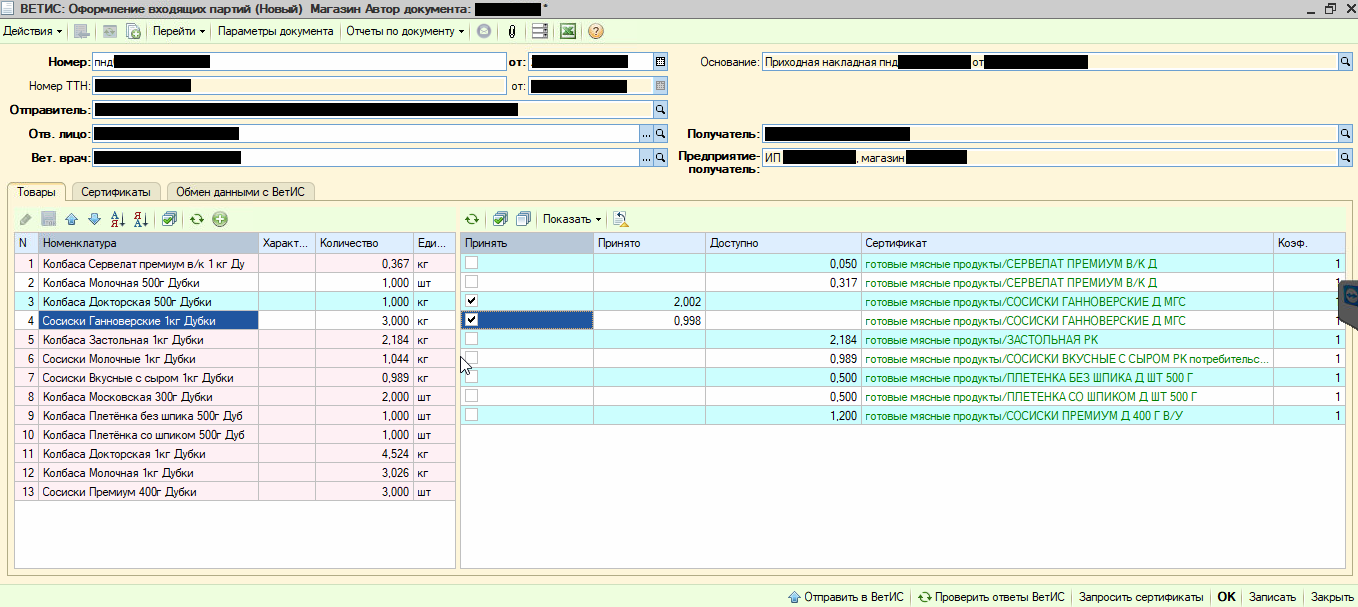Check Принять for first СЕРВЕЛАТ ПРЕМИУМ row
1358x607 pixels.
tap(472, 263)
